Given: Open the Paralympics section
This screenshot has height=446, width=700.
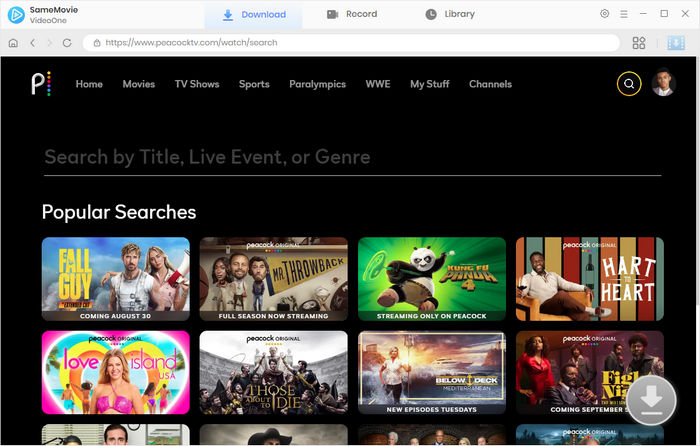Looking at the screenshot, I should pos(317,84).
